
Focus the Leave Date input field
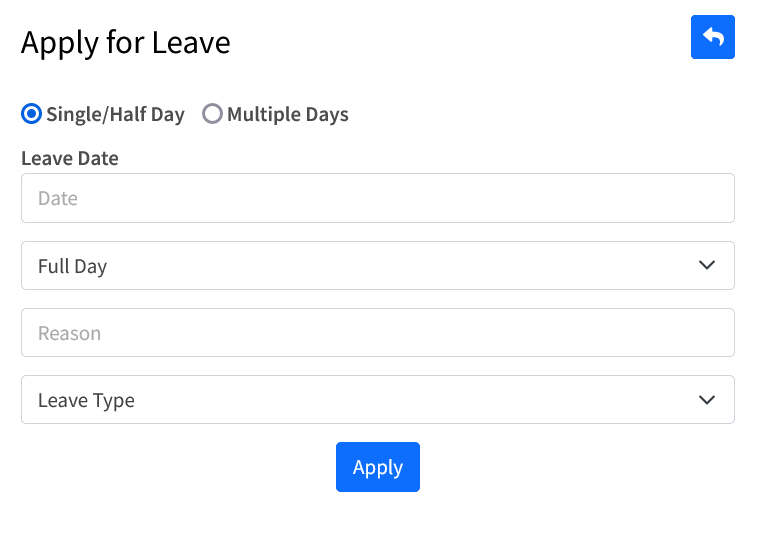click(377, 198)
